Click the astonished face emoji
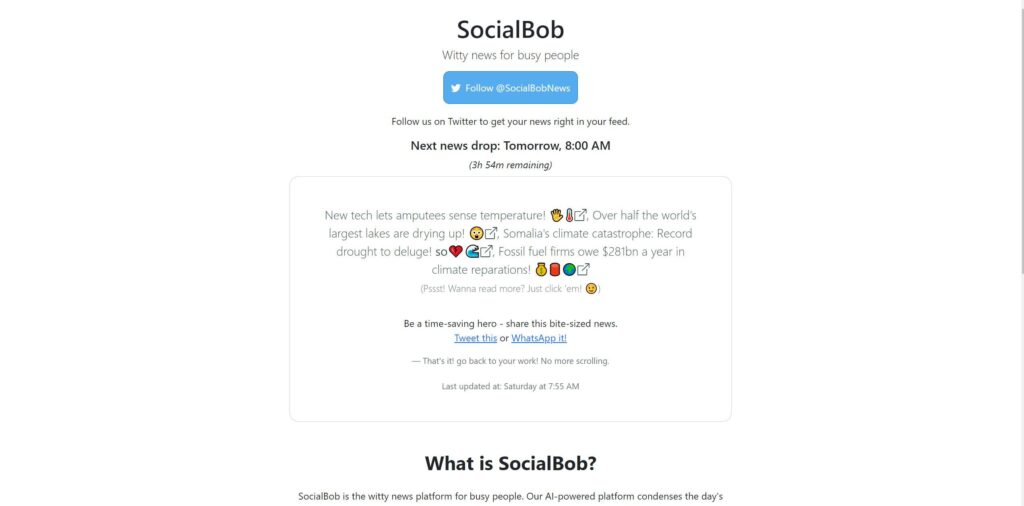The width and height of the screenshot is (1024, 506). [476, 233]
